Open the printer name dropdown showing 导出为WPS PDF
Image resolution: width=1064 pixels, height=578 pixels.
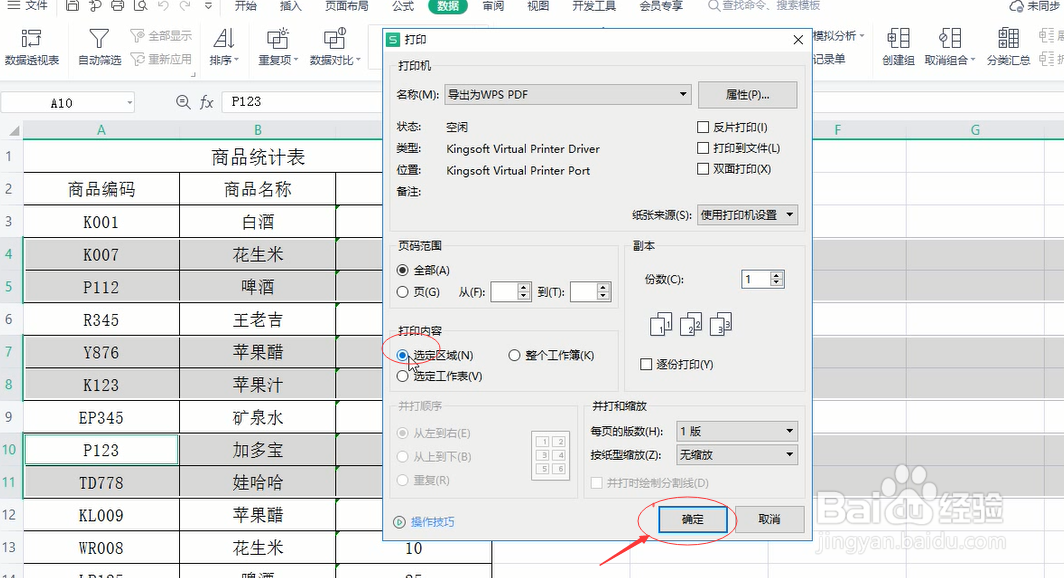point(682,94)
